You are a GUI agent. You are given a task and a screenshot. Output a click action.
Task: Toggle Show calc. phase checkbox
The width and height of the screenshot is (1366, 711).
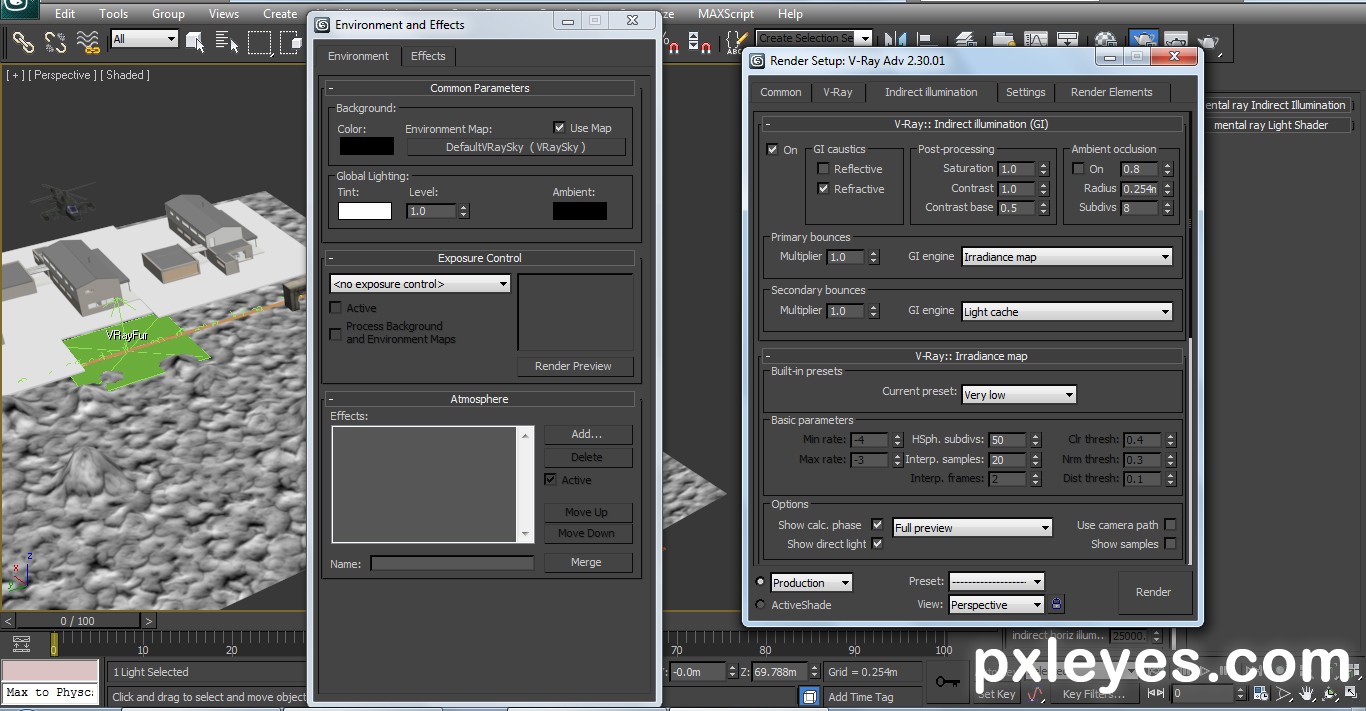pyautogui.click(x=877, y=525)
